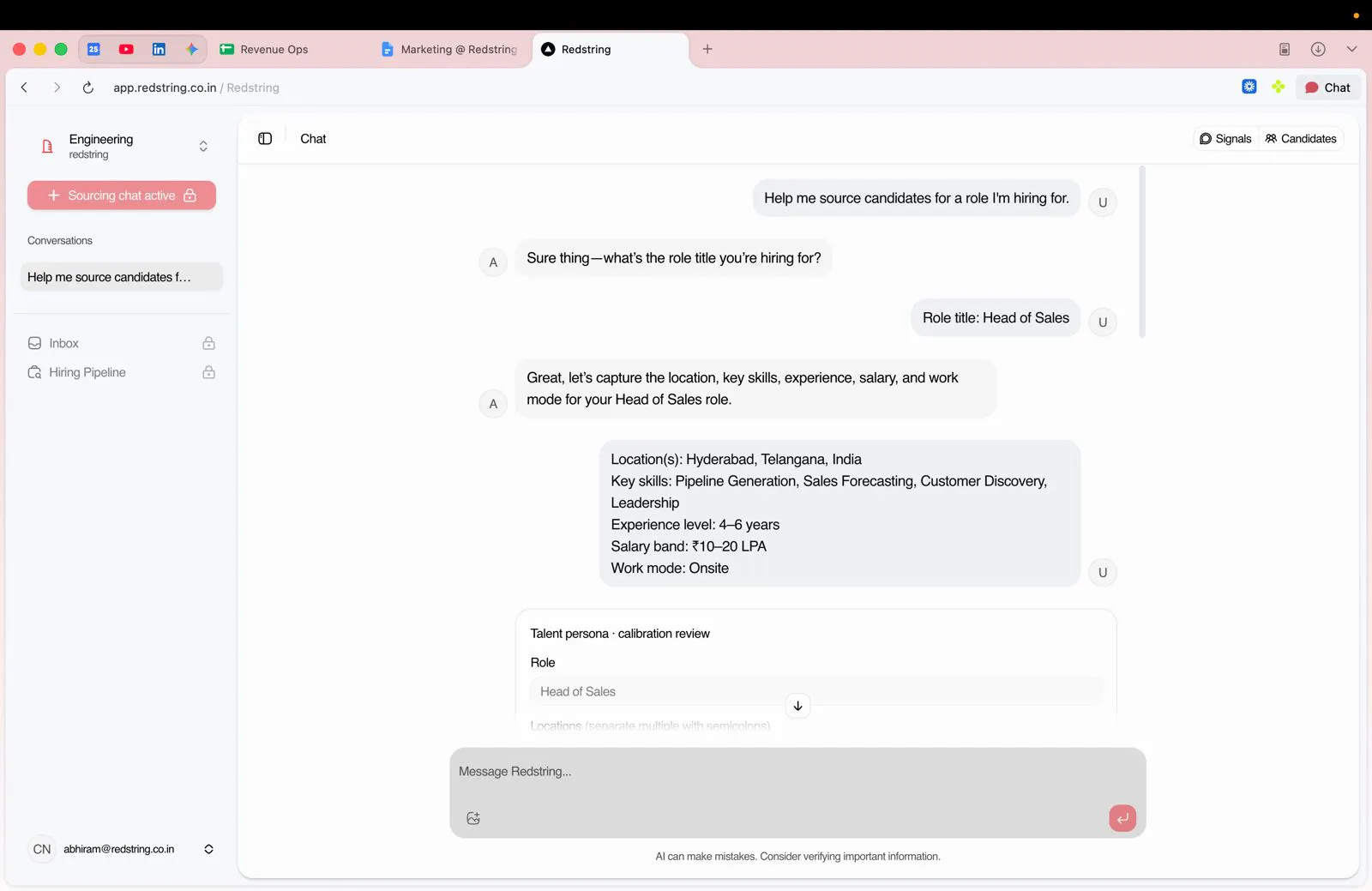Go forward to next page
This screenshot has width=1372, height=891.
pos(57,87)
